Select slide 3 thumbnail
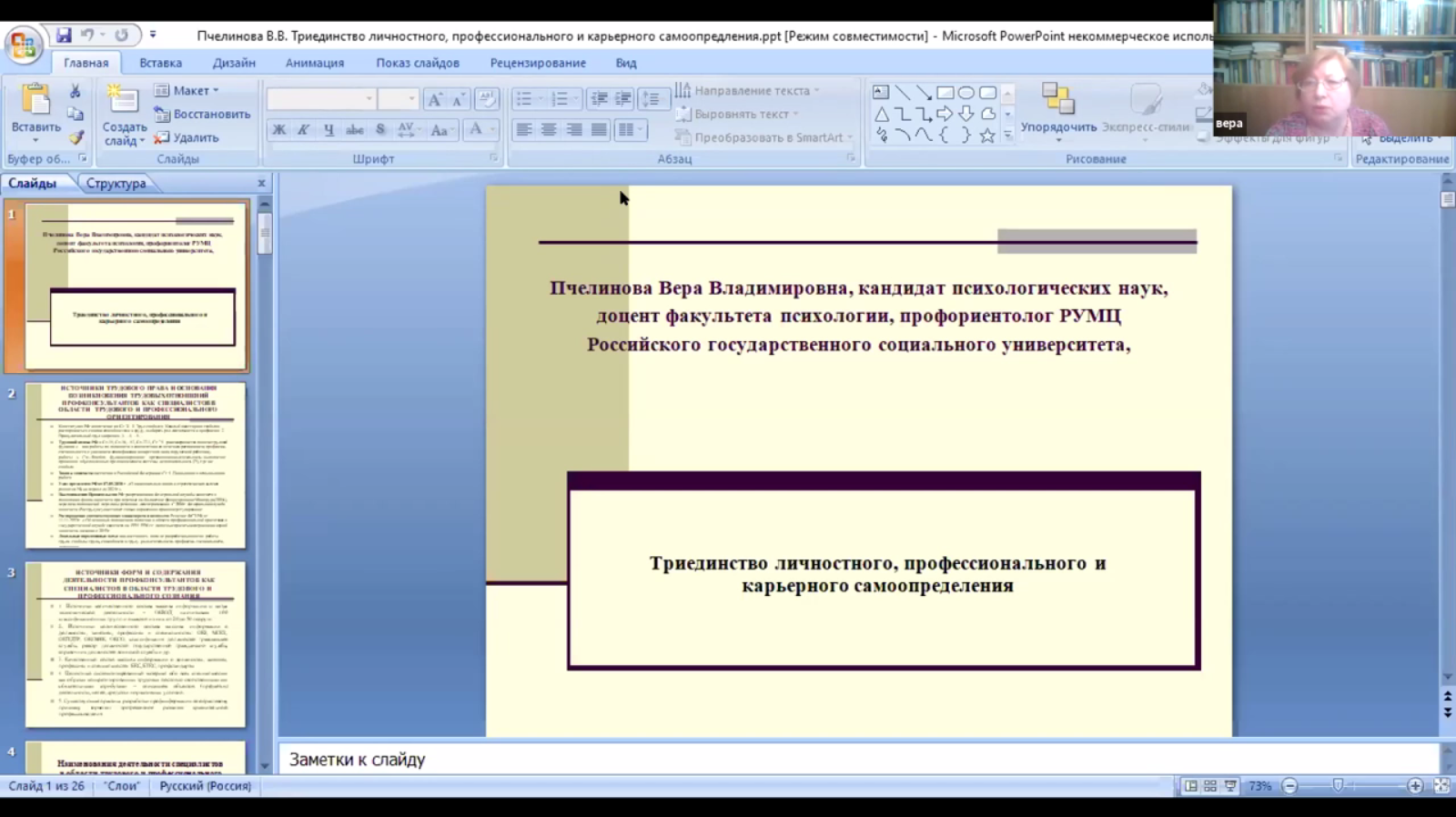Screen dimensions: 1456x817 [136, 644]
